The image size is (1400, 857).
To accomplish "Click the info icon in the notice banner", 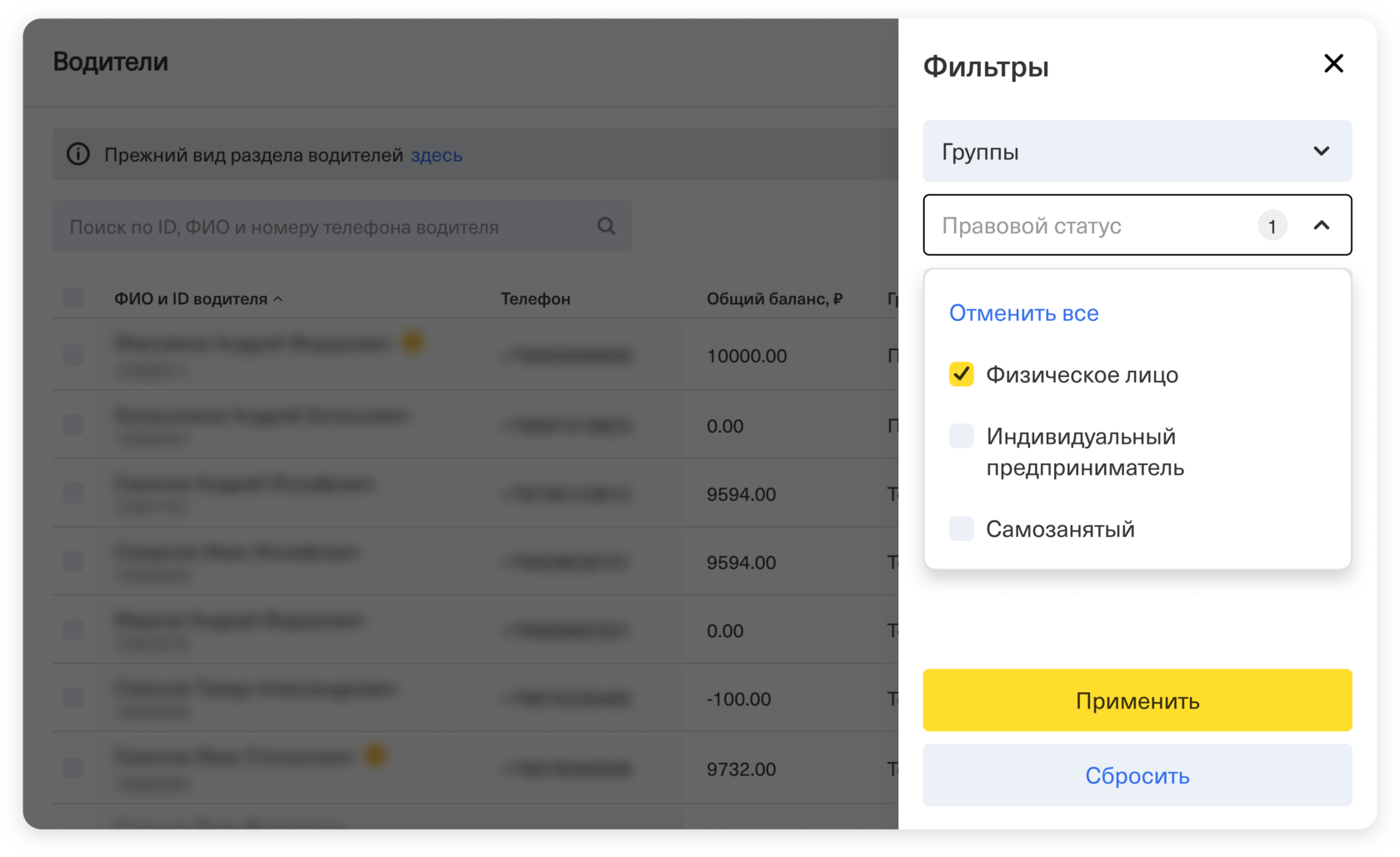I will (78, 154).
